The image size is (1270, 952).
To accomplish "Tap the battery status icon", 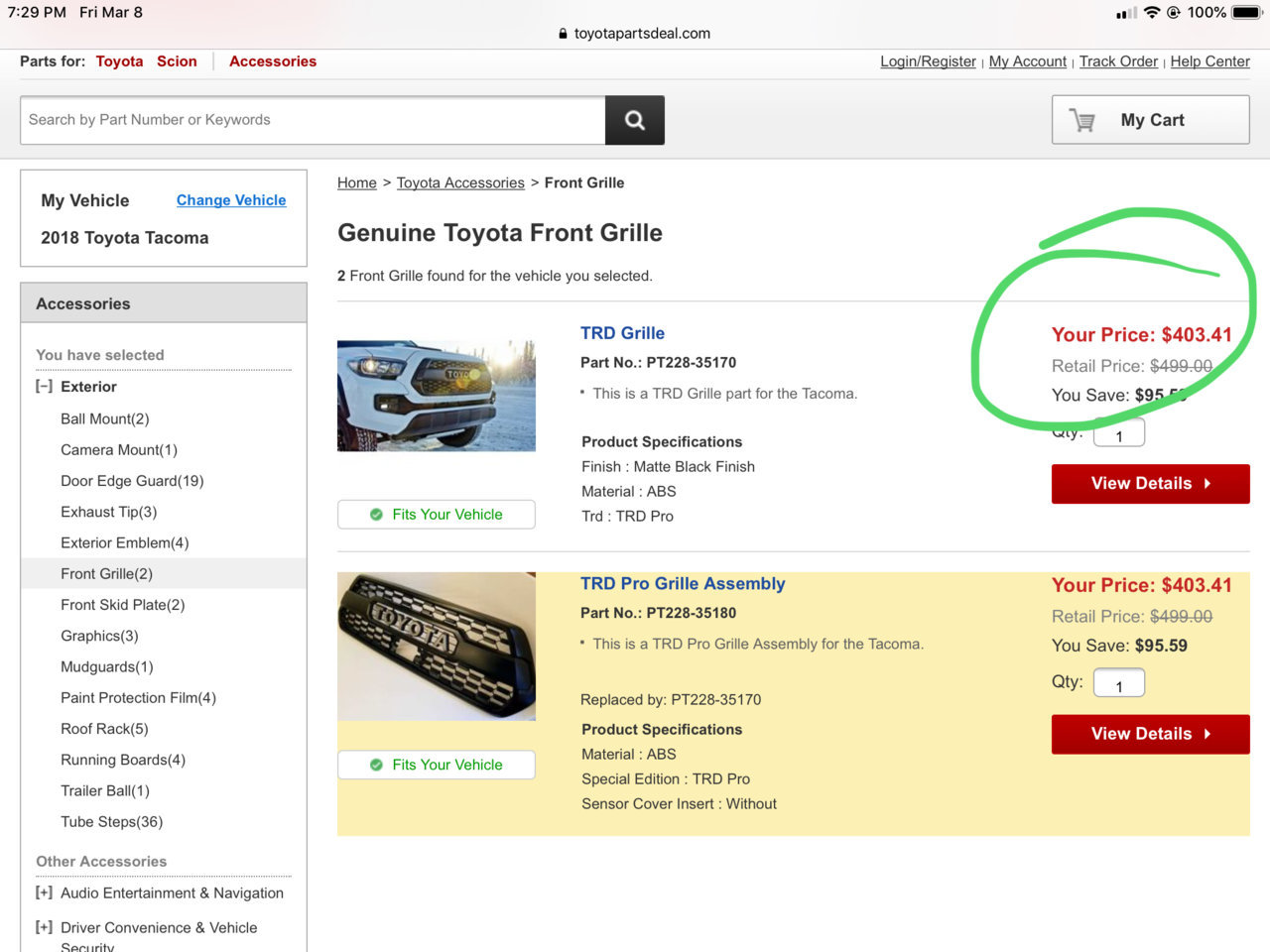I will 1246,13.
